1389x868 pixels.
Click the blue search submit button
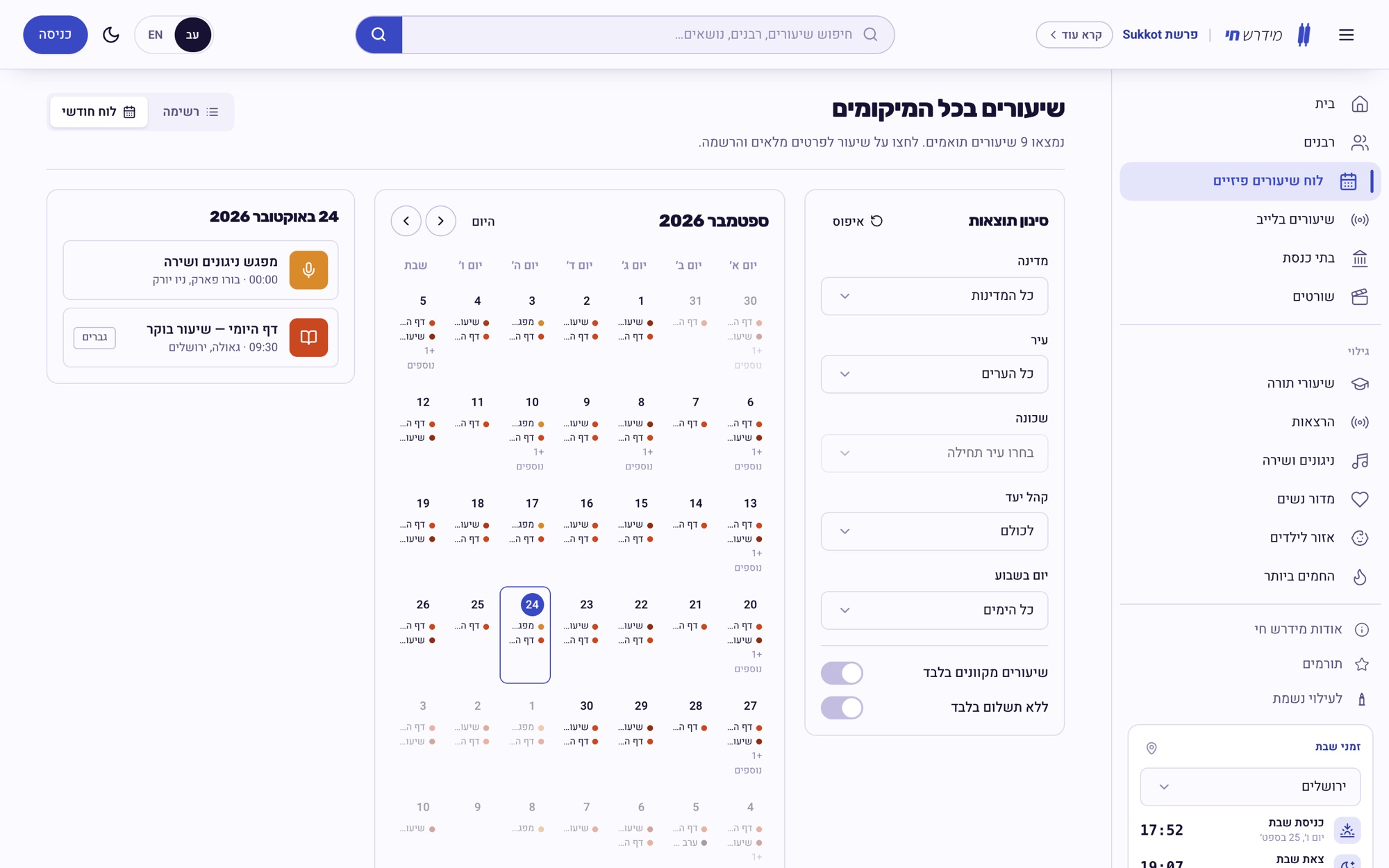point(379,35)
